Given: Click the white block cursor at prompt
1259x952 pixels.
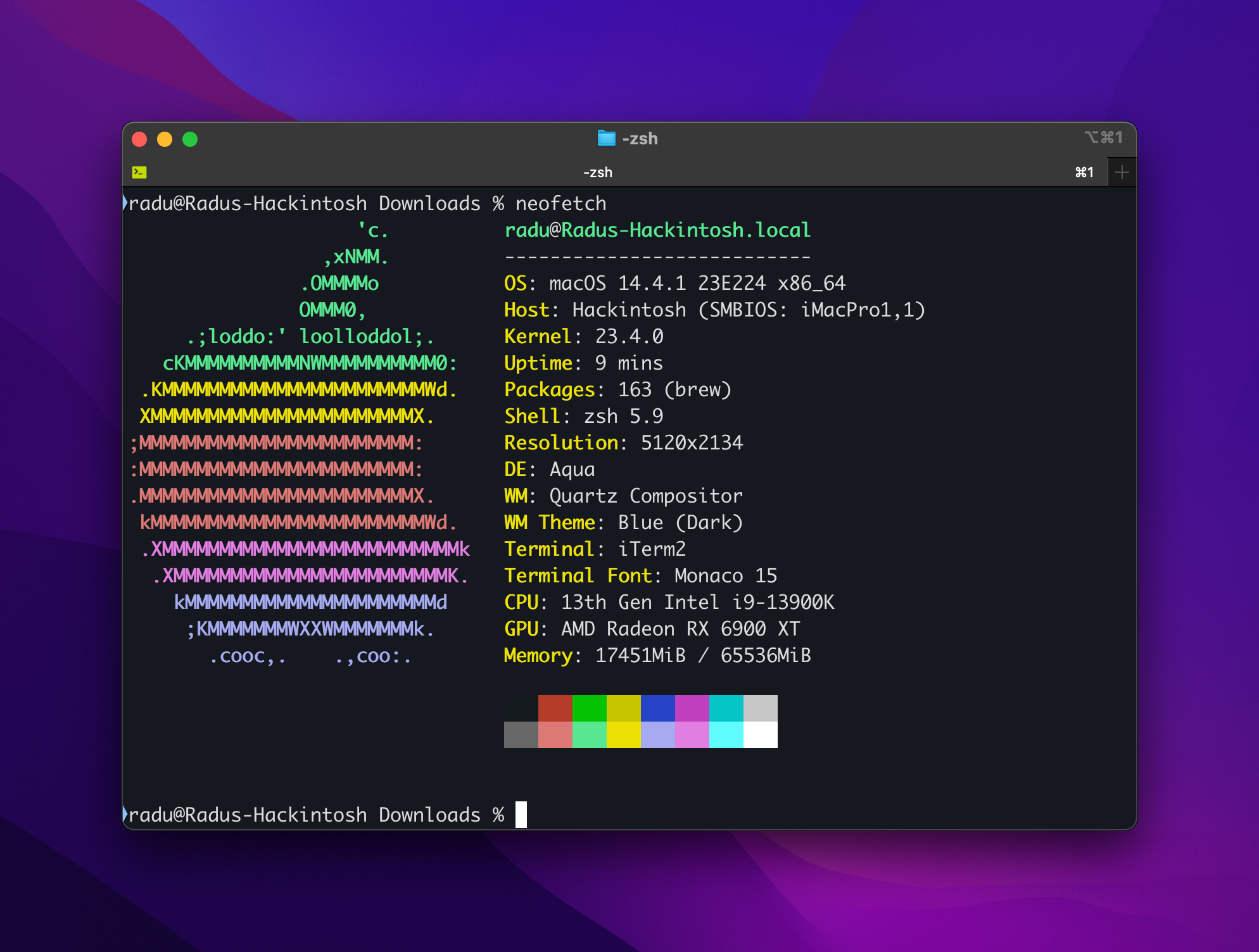Looking at the screenshot, I should click(521, 815).
